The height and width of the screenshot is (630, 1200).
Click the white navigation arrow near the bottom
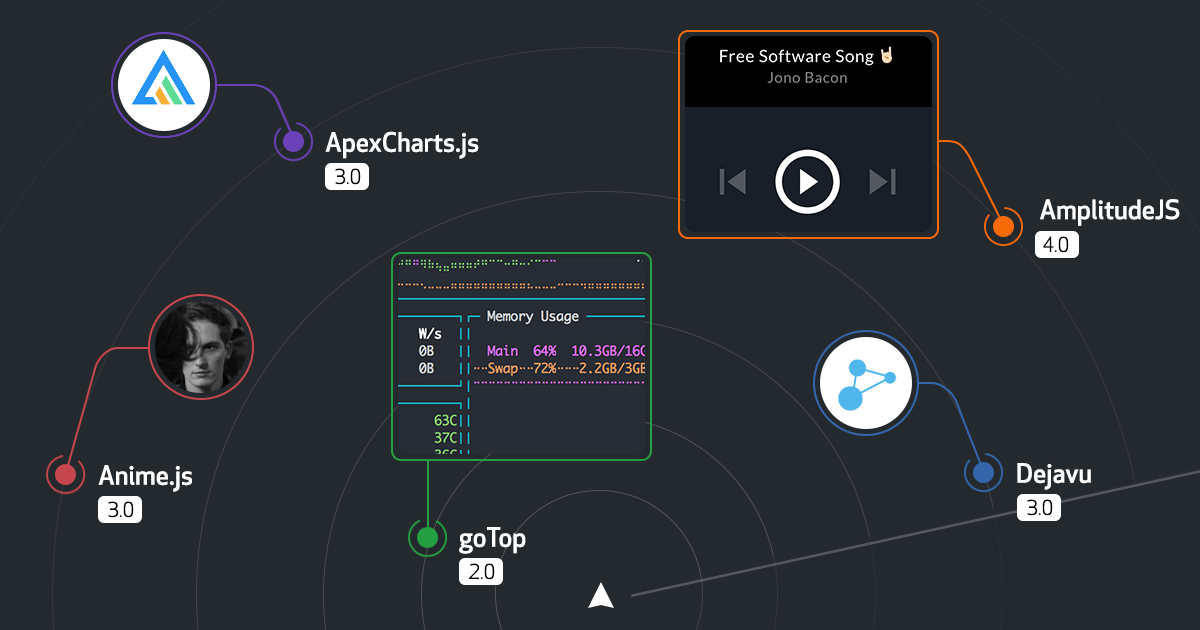601,594
